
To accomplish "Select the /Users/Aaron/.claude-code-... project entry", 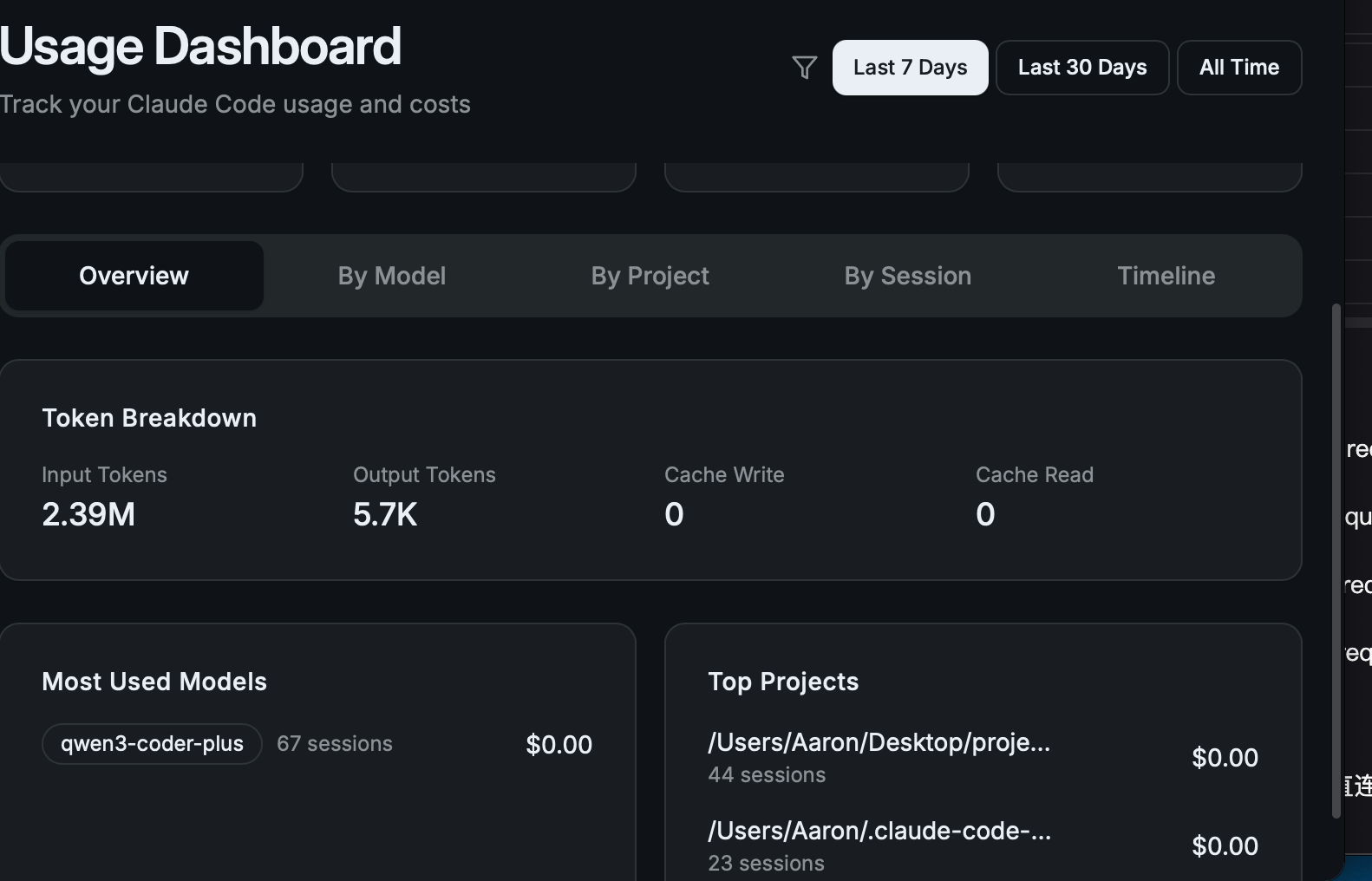I will point(983,845).
